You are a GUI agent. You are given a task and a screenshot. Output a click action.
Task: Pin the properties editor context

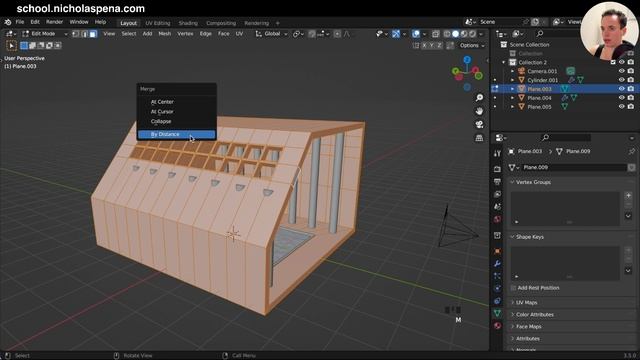pos(631,151)
